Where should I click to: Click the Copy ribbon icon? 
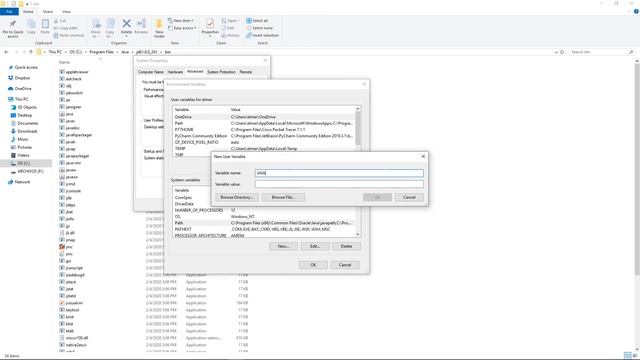point(31,27)
